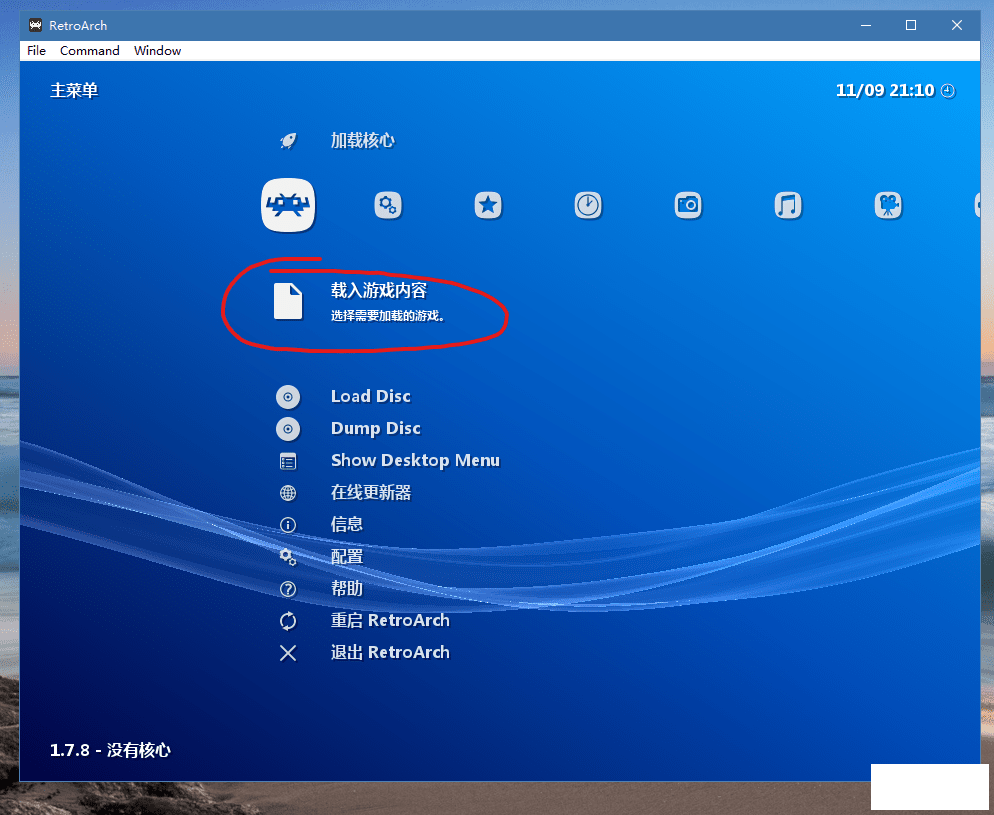Open the Video camcorder tab icon
This screenshot has width=994, height=815.
point(888,205)
